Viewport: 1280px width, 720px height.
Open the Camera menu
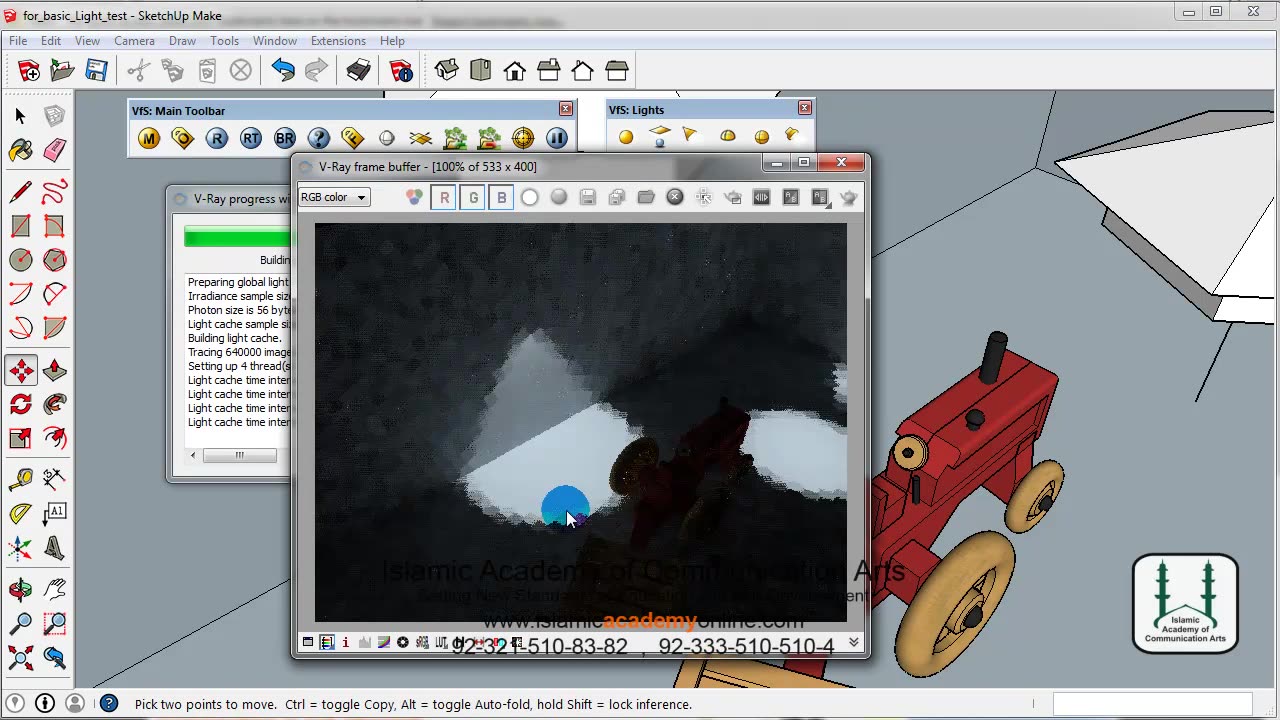(134, 41)
